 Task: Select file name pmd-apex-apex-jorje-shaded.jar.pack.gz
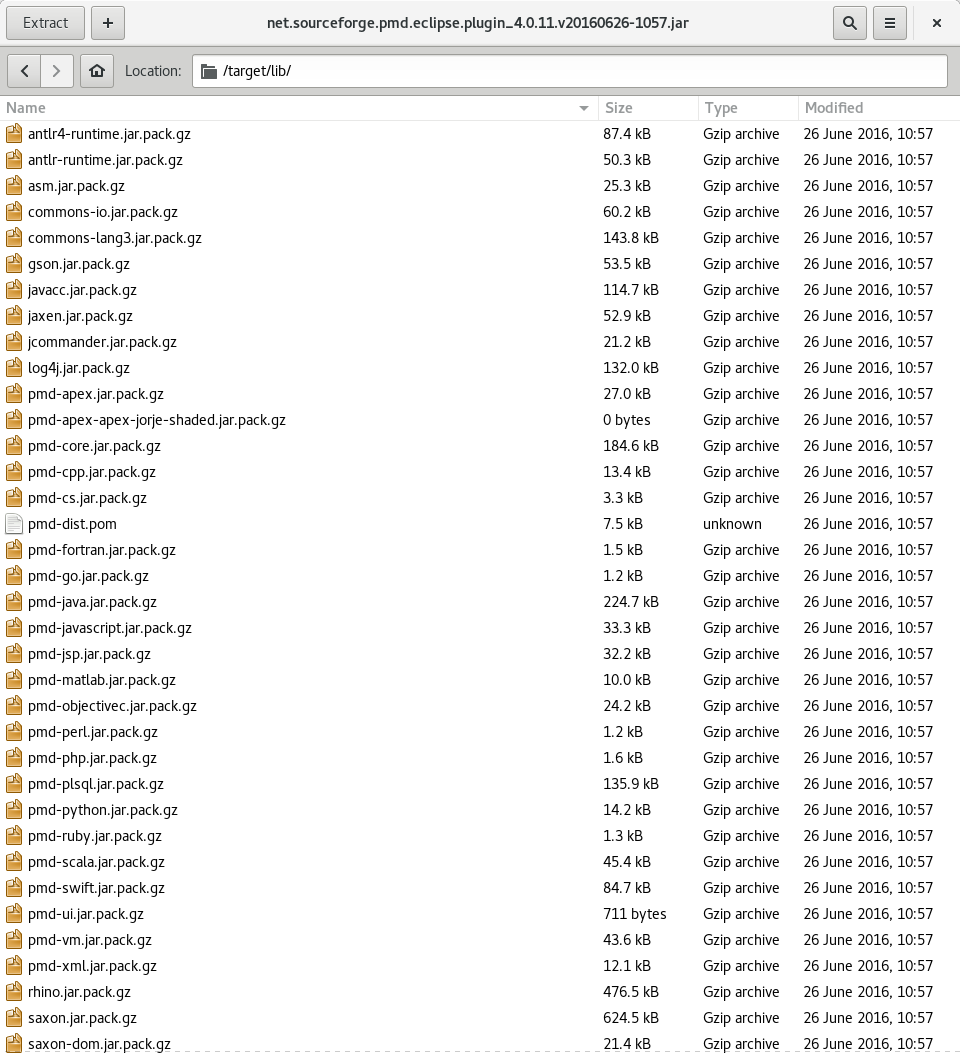[x=156, y=420]
